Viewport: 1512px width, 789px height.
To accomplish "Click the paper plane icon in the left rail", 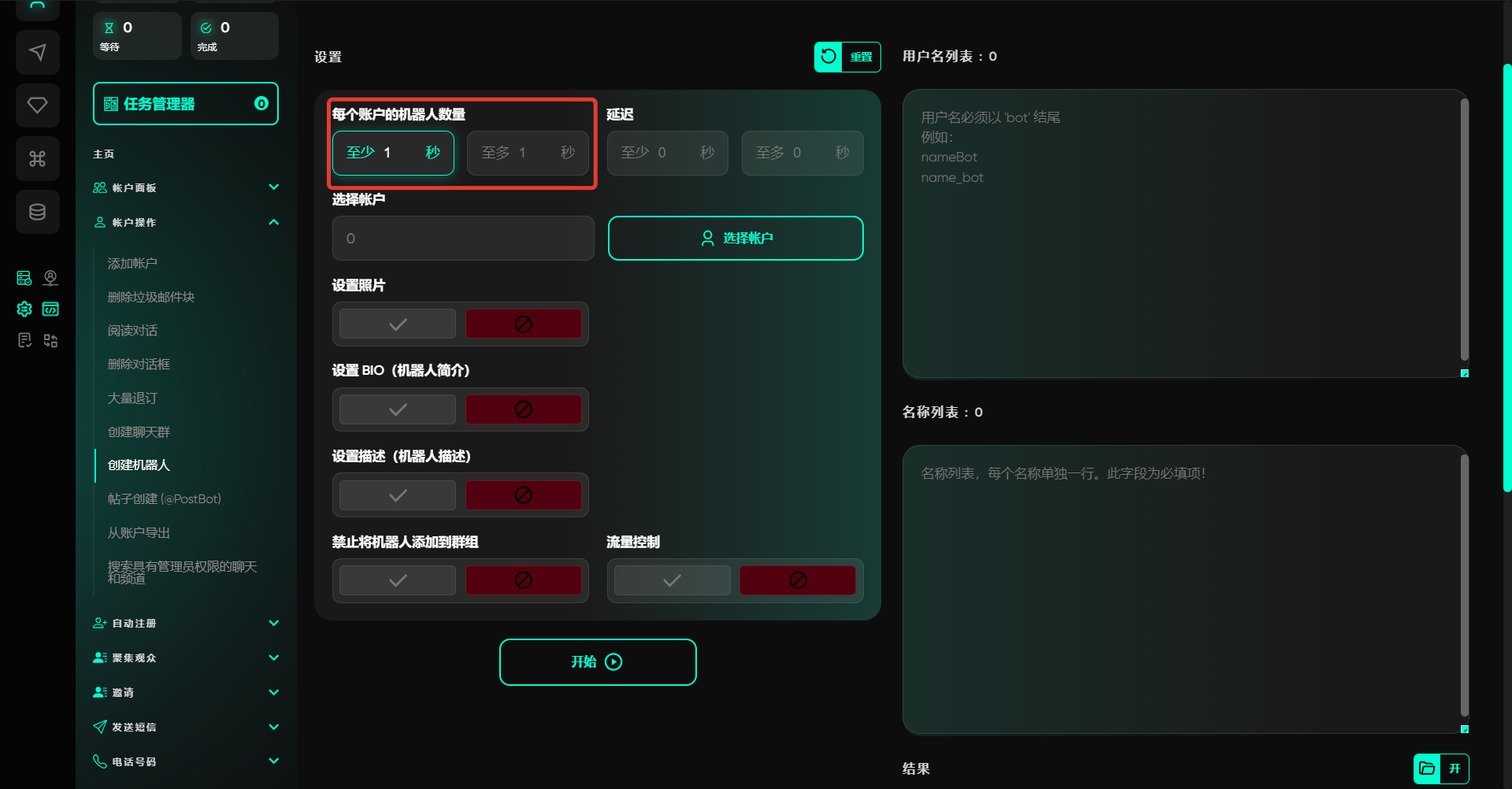I will pos(37,53).
